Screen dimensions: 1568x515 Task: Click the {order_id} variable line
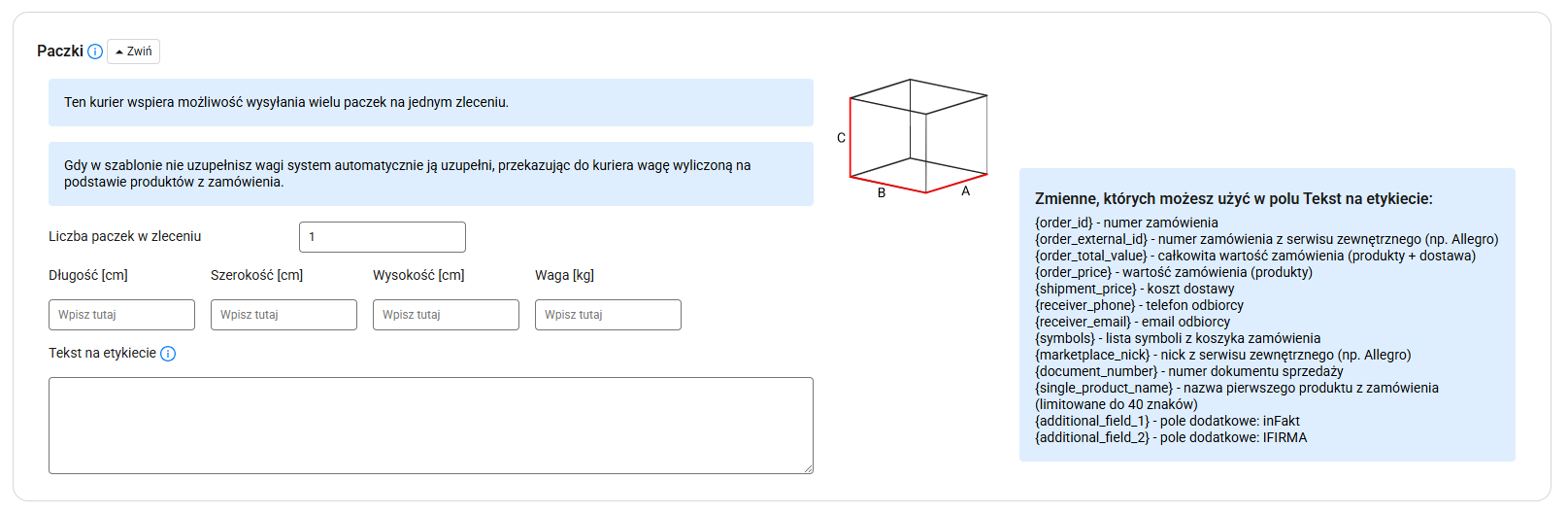click(1126, 223)
